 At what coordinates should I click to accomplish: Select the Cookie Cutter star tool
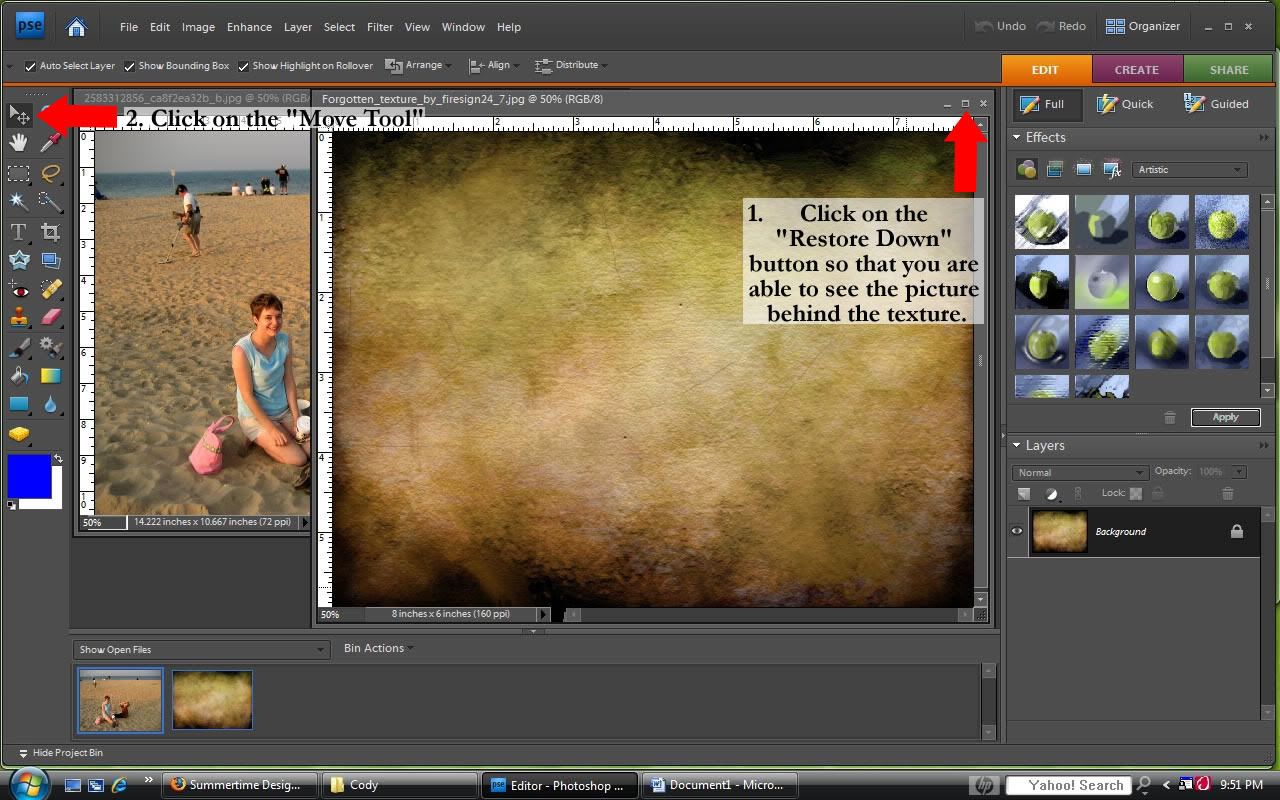coord(19,260)
